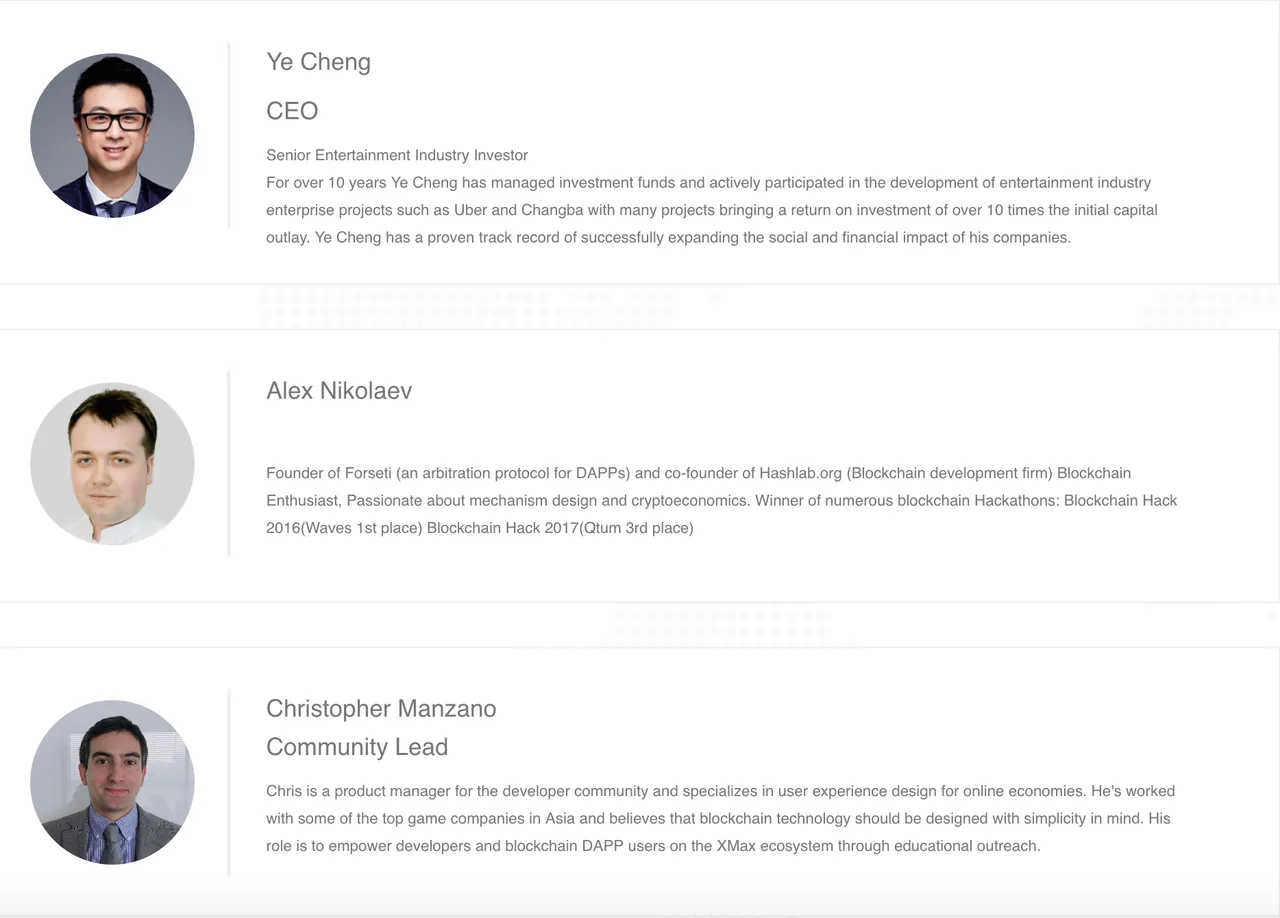
Task: Click Chris's bio starting 'Chris is a product manager'
Action: 720,818
